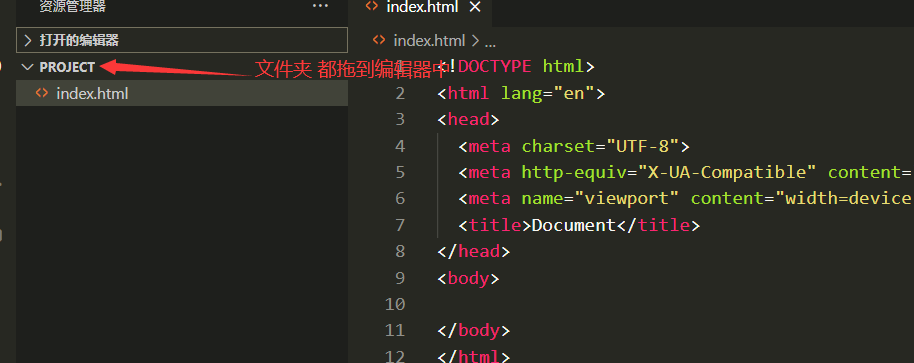The width and height of the screenshot is (914, 363).
Task: Click line number 7 in the gutter
Action: [400, 225]
